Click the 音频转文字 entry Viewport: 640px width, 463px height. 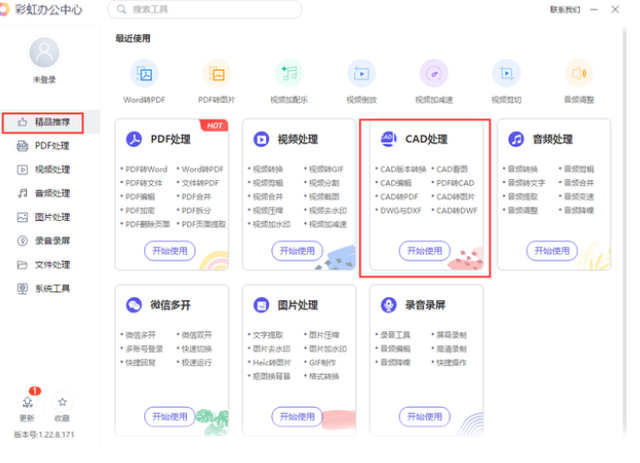(x=526, y=183)
